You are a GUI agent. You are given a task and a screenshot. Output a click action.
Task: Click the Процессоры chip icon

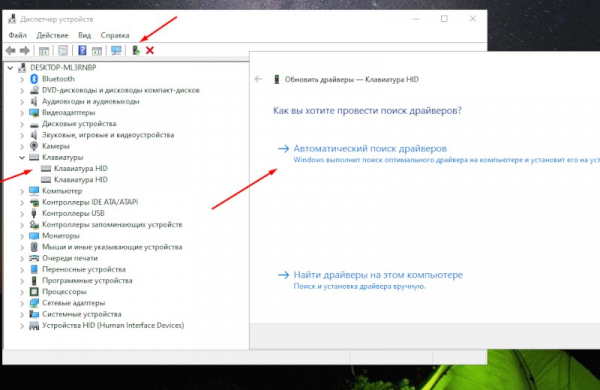pos(34,292)
